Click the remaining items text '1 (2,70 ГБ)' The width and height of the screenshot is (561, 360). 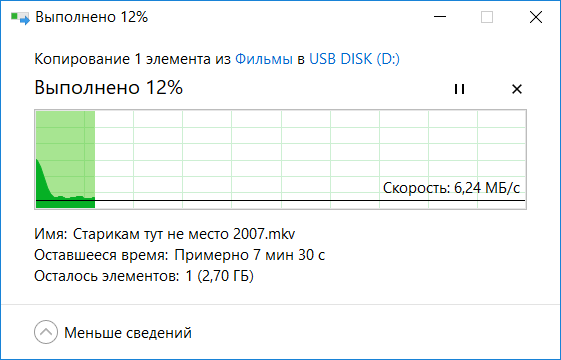[x=220, y=276]
